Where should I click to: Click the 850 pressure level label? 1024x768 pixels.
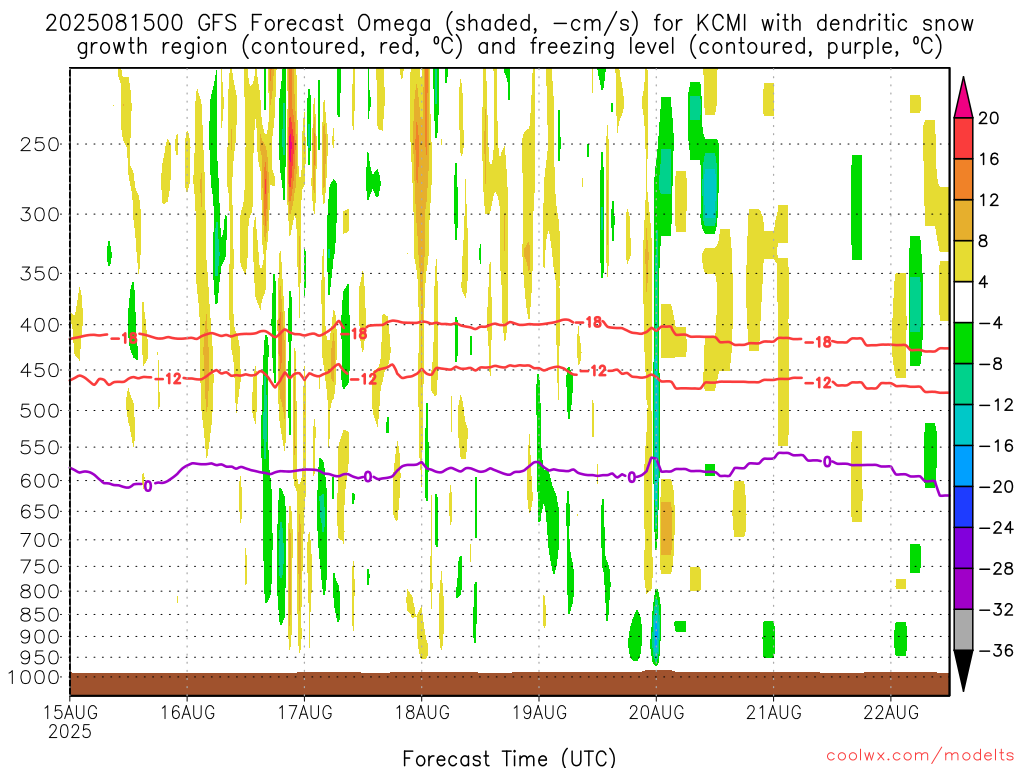tap(40, 615)
